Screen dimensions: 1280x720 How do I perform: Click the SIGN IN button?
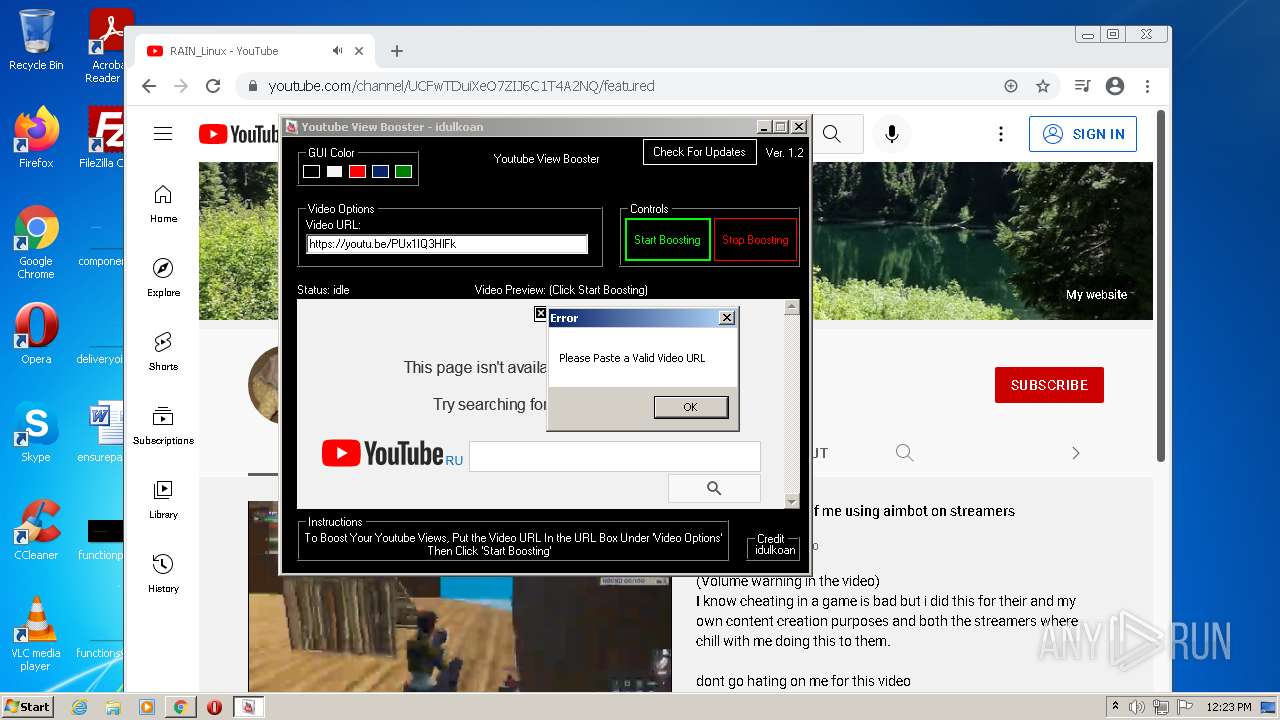point(1083,134)
